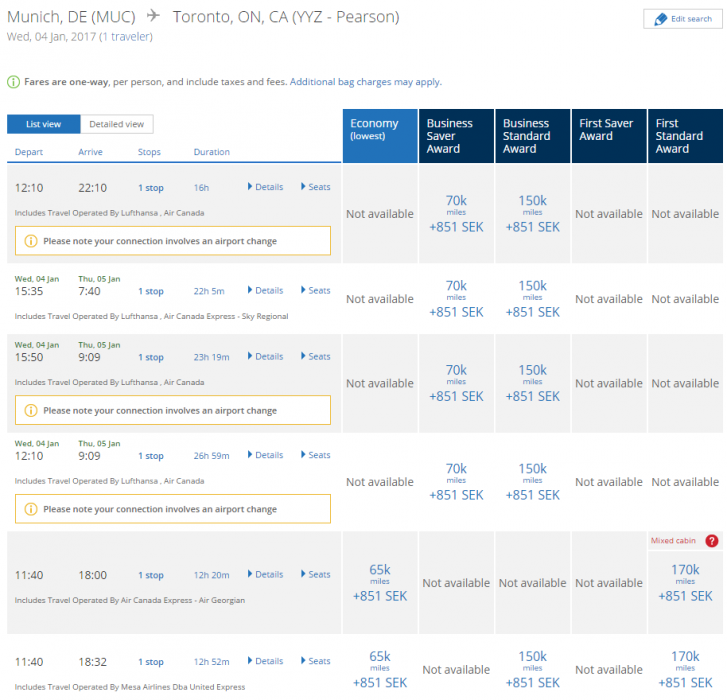
Task: Switch to List view tab
Action: coord(43,124)
